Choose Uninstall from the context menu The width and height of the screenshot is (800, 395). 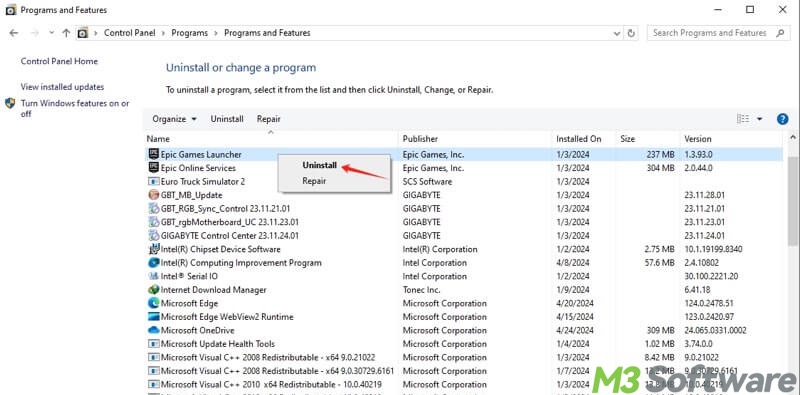click(319, 165)
